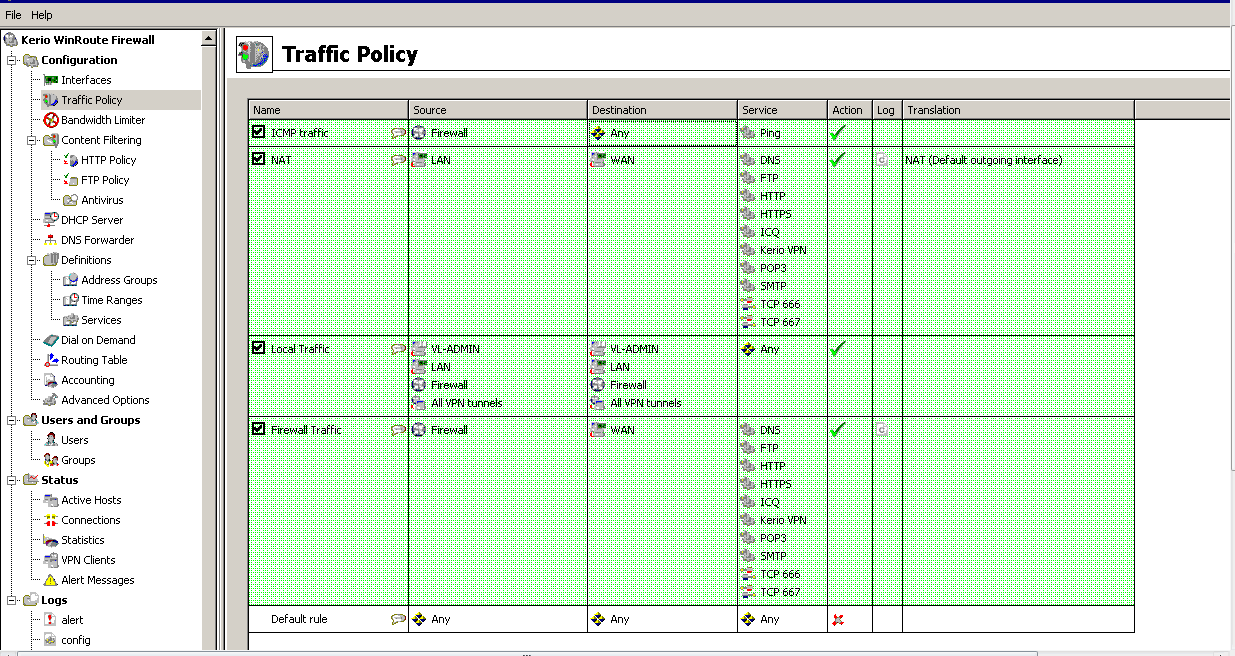This screenshot has height=656, width=1235.
Task: Click the tree panel scroll up arrow
Action: point(209,39)
